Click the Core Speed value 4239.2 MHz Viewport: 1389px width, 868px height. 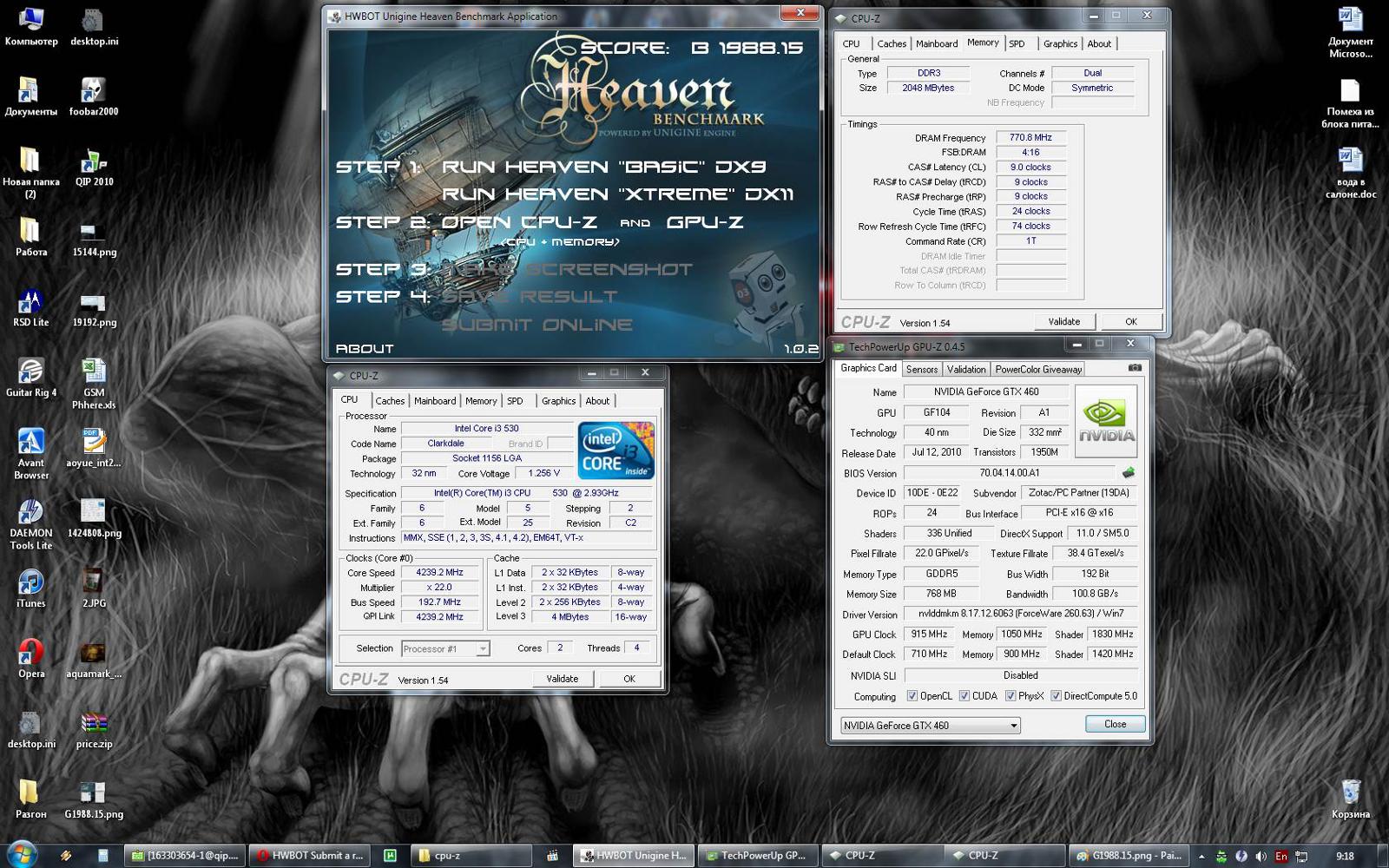coord(439,573)
